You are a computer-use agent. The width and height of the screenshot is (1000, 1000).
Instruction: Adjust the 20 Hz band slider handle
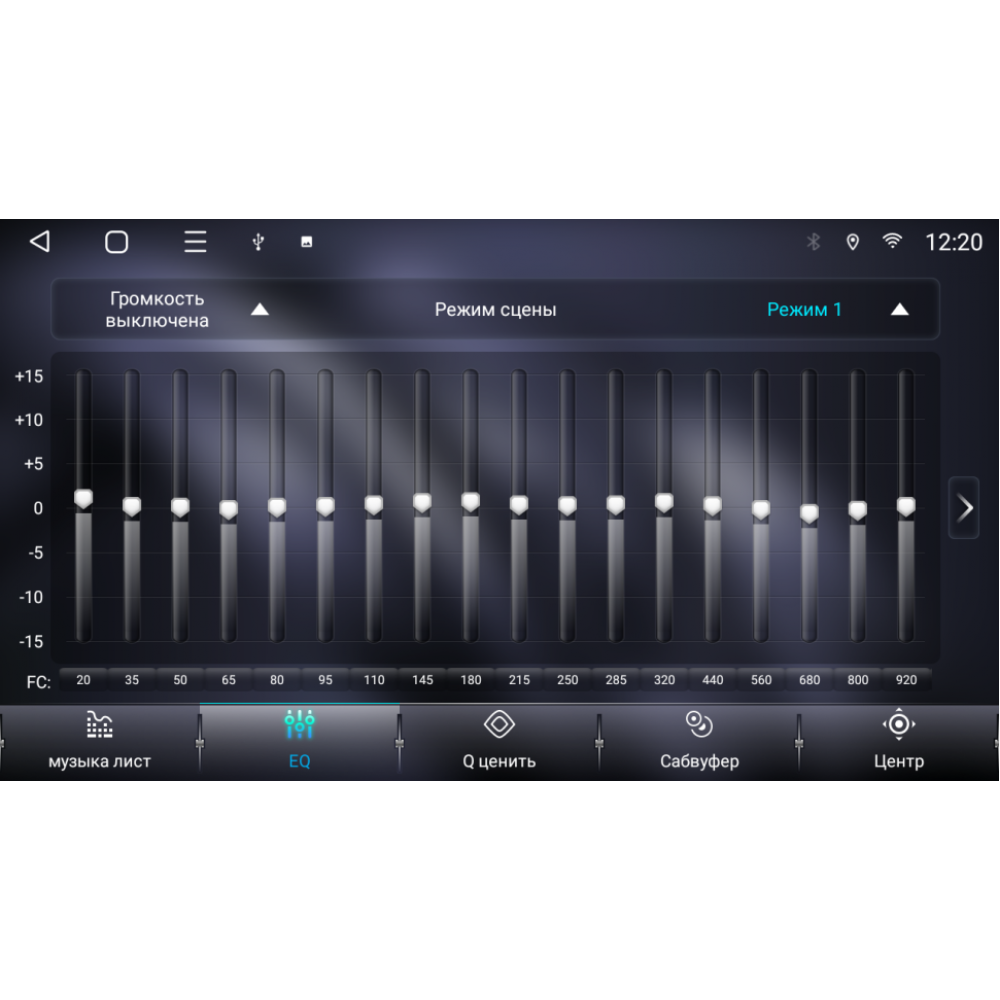click(84, 499)
